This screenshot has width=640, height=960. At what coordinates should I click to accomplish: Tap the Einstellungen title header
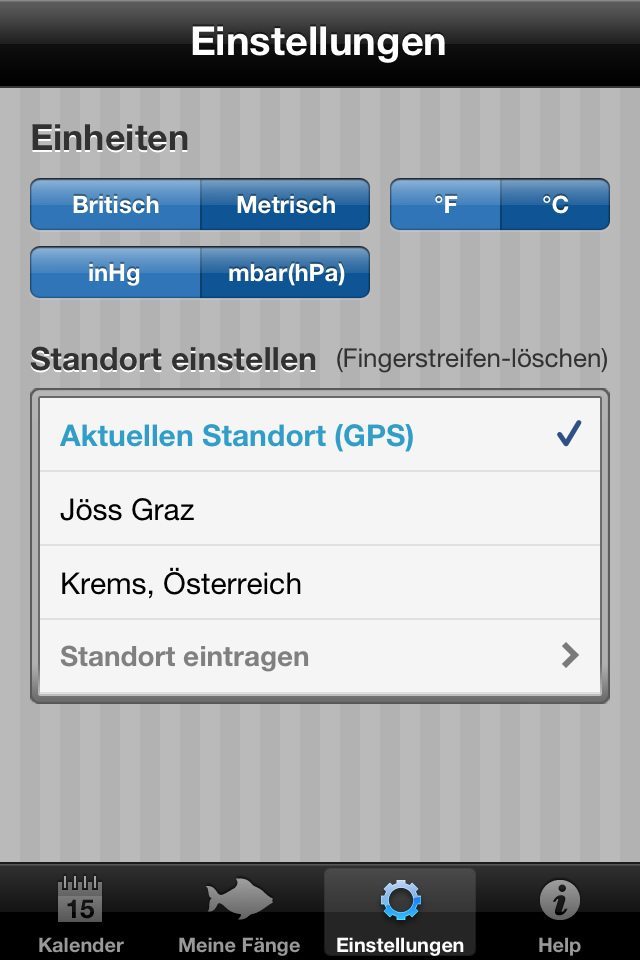coord(318,42)
